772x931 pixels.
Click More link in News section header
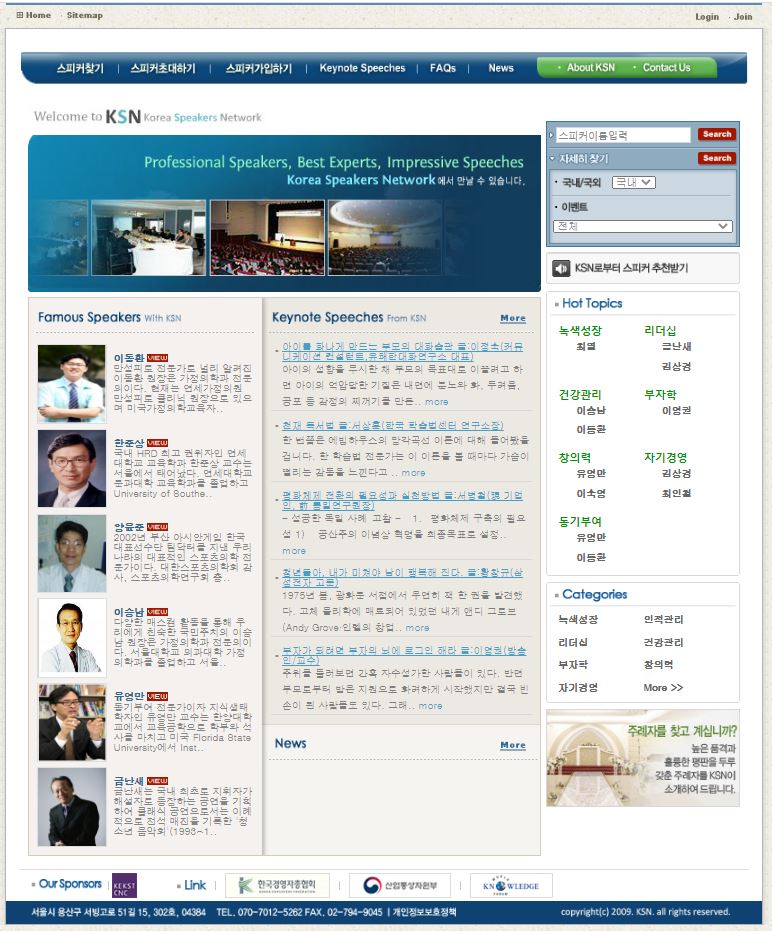pyautogui.click(x=512, y=745)
